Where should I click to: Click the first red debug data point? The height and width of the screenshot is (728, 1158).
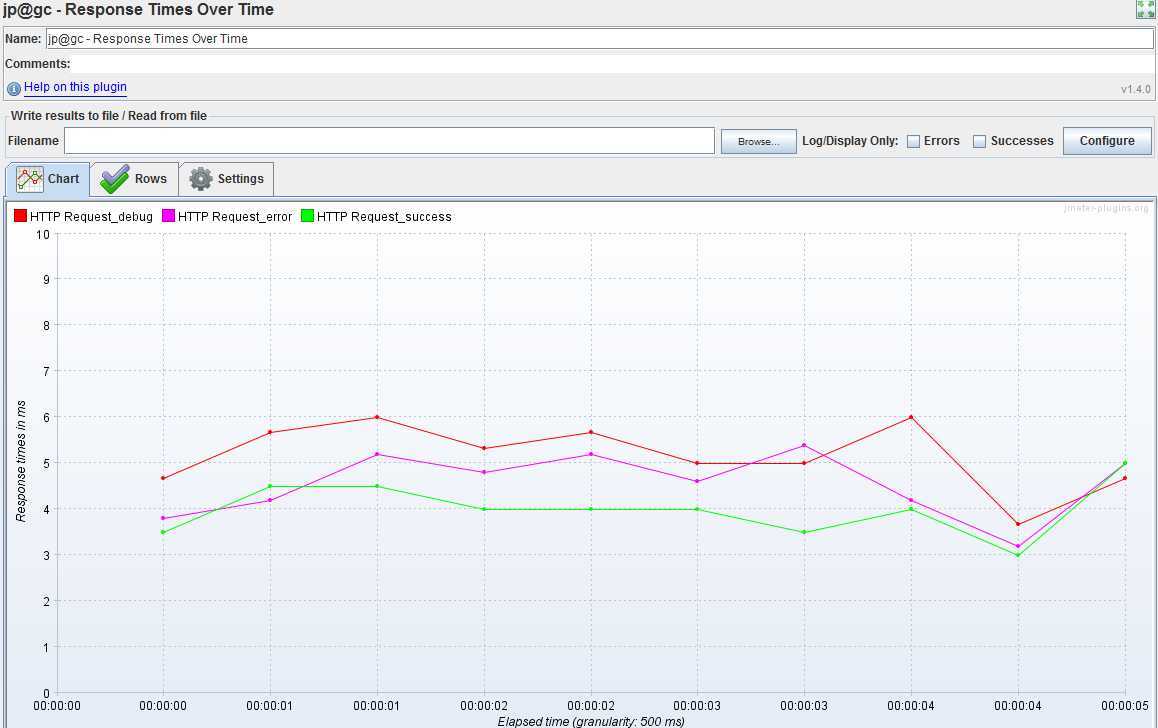click(x=163, y=478)
